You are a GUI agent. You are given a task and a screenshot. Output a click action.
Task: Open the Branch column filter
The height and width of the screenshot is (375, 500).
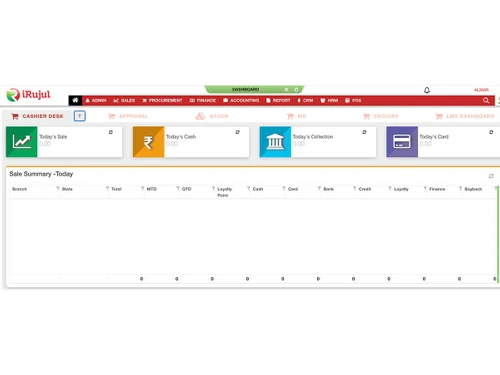coord(58,189)
